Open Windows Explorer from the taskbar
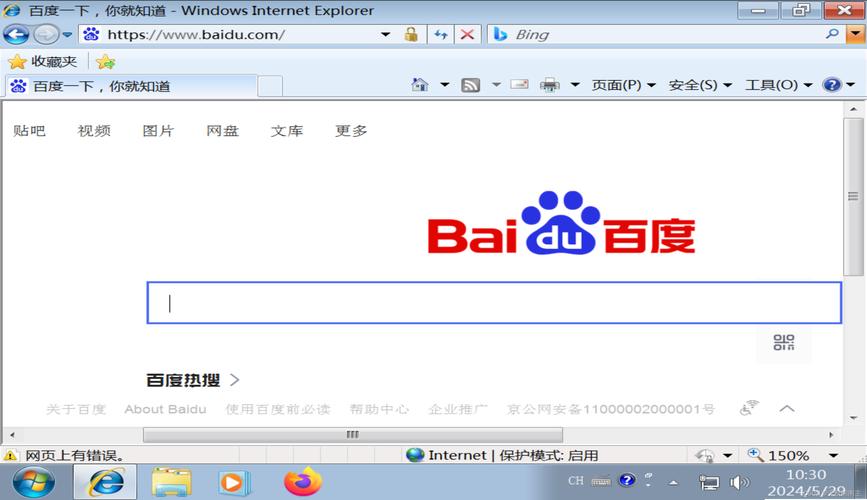Screen dimensions: 867x500 pos(171,482)
